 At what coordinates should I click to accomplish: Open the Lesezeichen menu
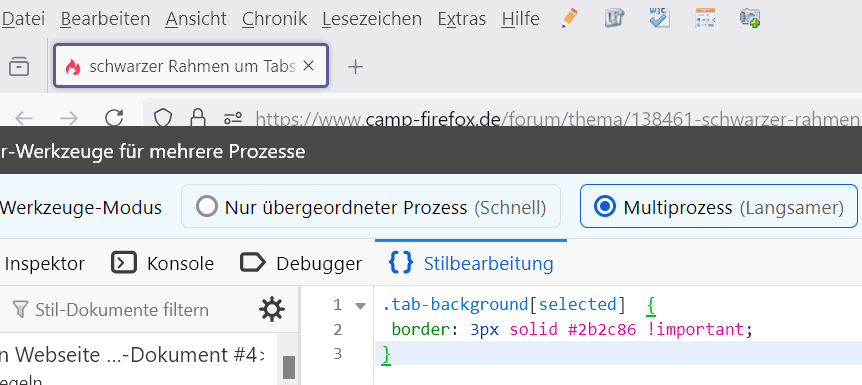(372, 19)
